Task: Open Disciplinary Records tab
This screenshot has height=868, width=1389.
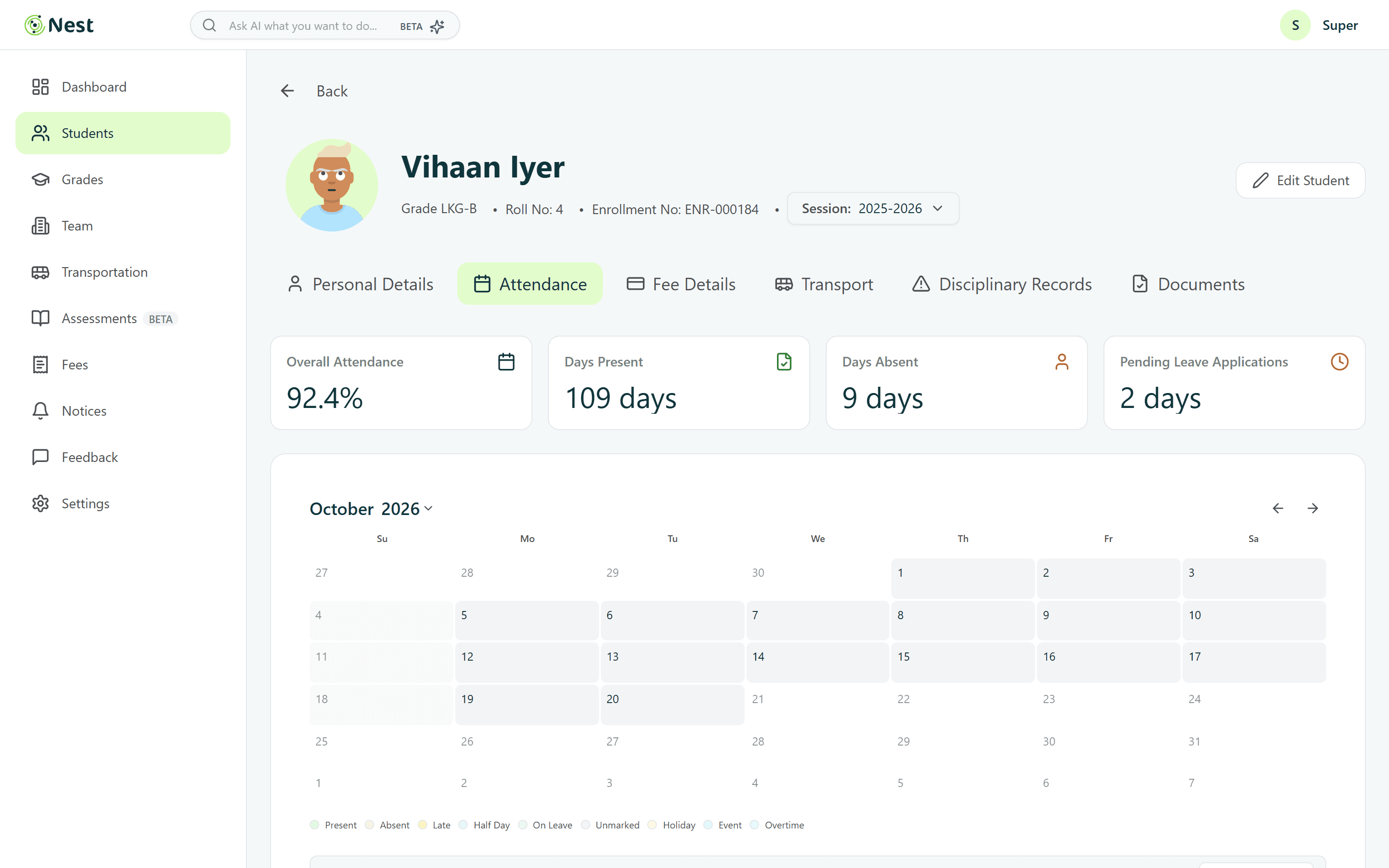Action: [x=1002, y=284]
